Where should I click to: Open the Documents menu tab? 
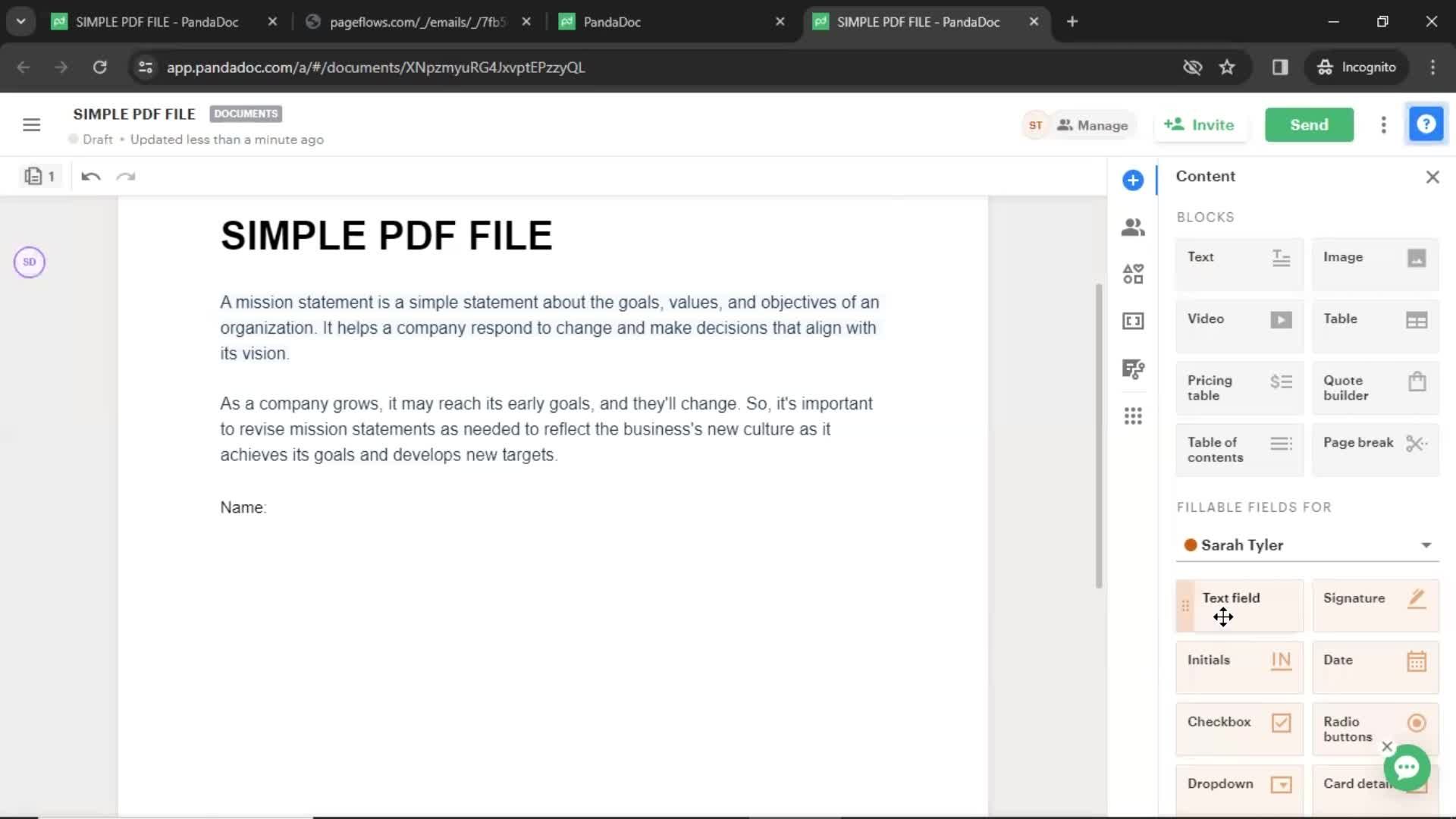[245, 113]
